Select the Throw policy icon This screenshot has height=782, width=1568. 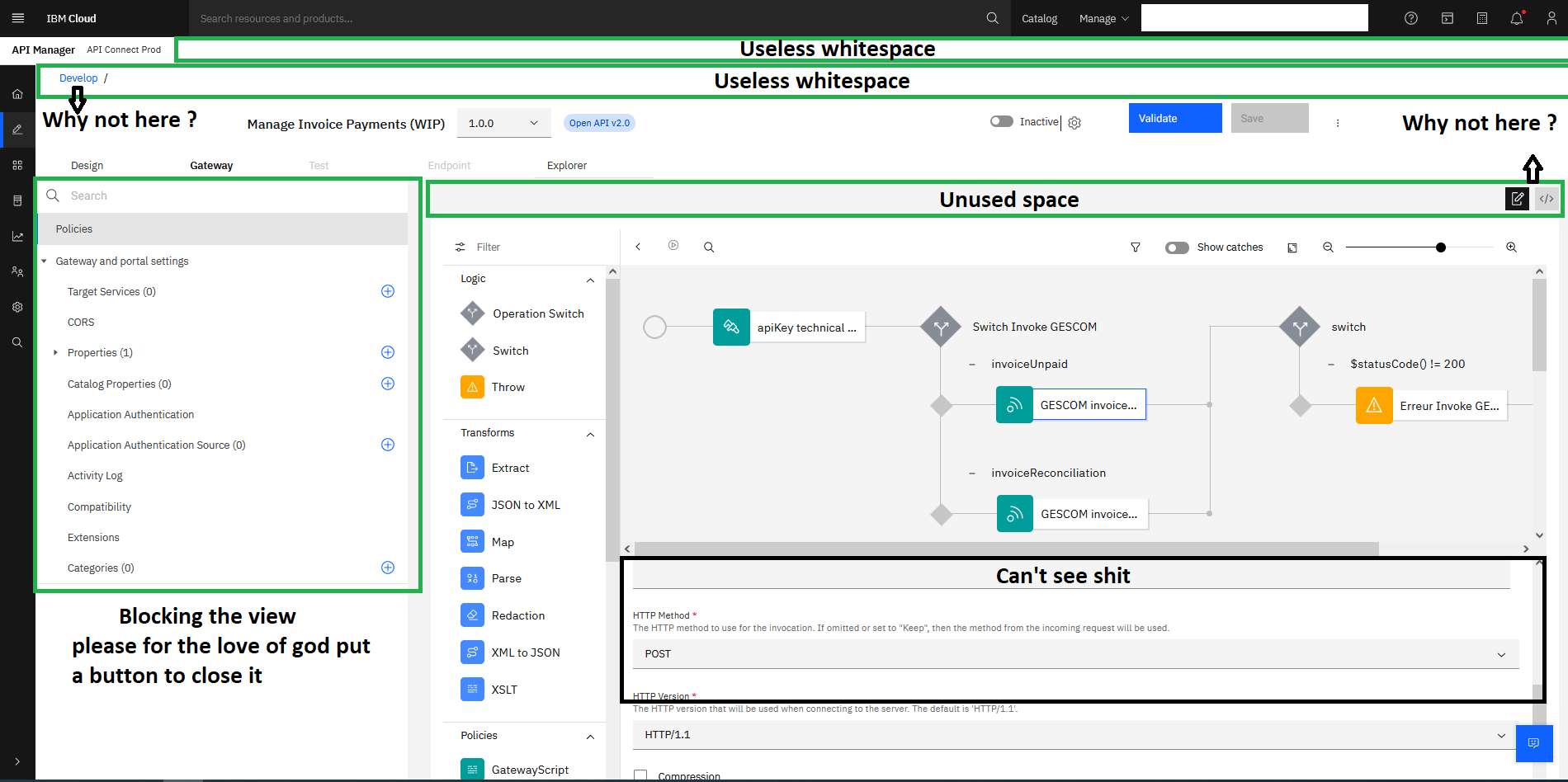pos(472,387)
